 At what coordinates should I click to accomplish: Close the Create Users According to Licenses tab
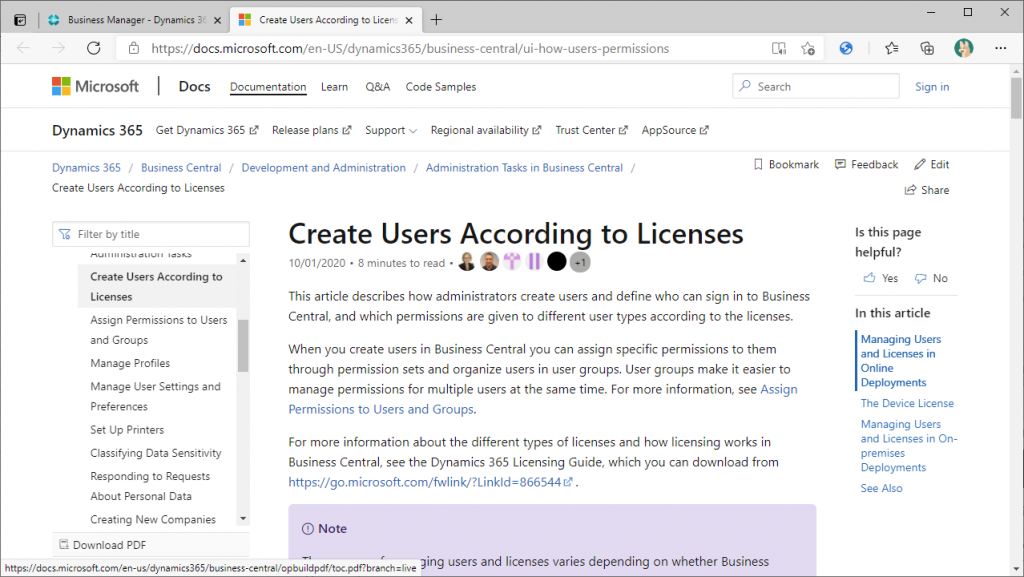click(x=409, y=20)
